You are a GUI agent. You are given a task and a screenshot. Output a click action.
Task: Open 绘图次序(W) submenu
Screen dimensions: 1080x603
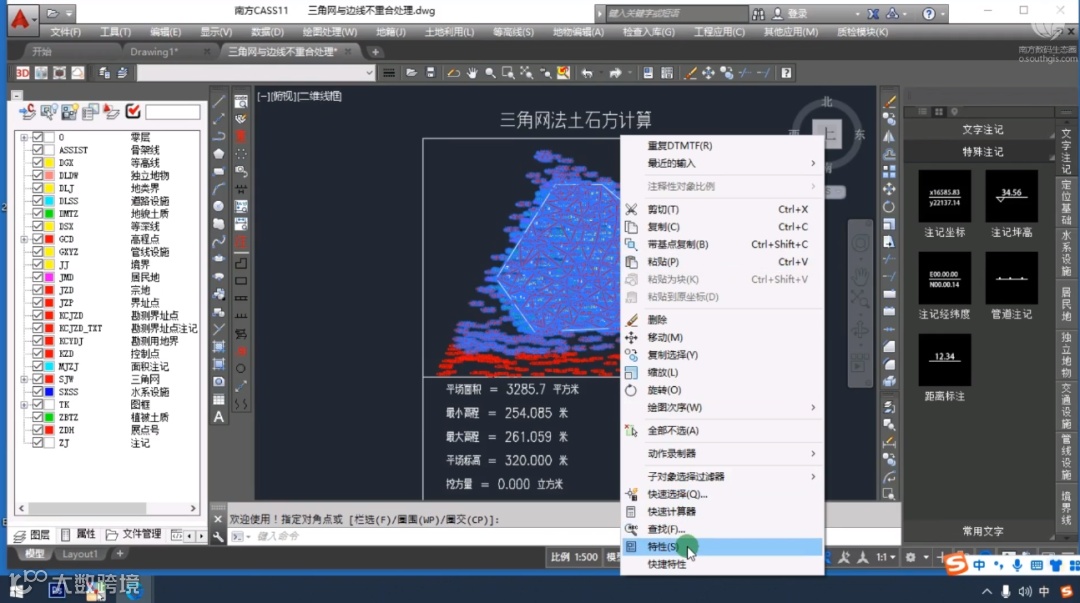tap(722, 407)
